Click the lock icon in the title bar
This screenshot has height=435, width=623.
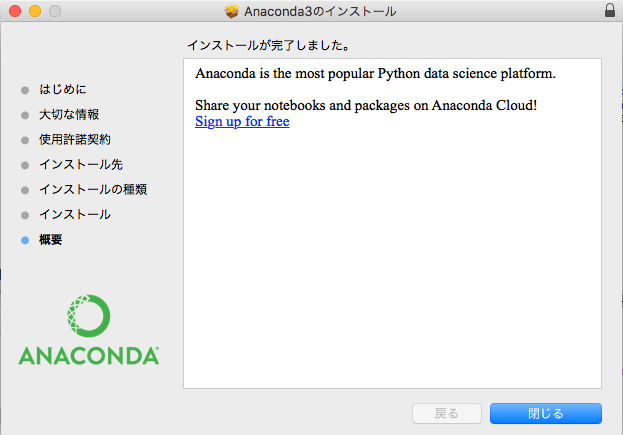click(610, 11)
